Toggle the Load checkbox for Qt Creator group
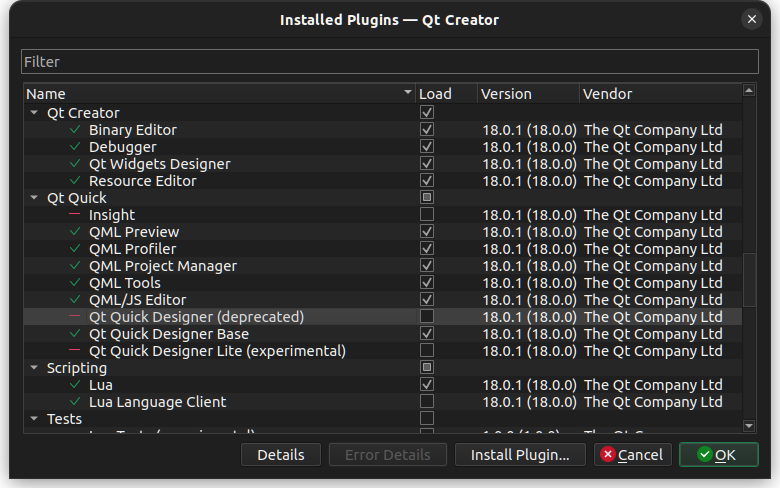The image size is (780, 488). (x=427, y=112)
